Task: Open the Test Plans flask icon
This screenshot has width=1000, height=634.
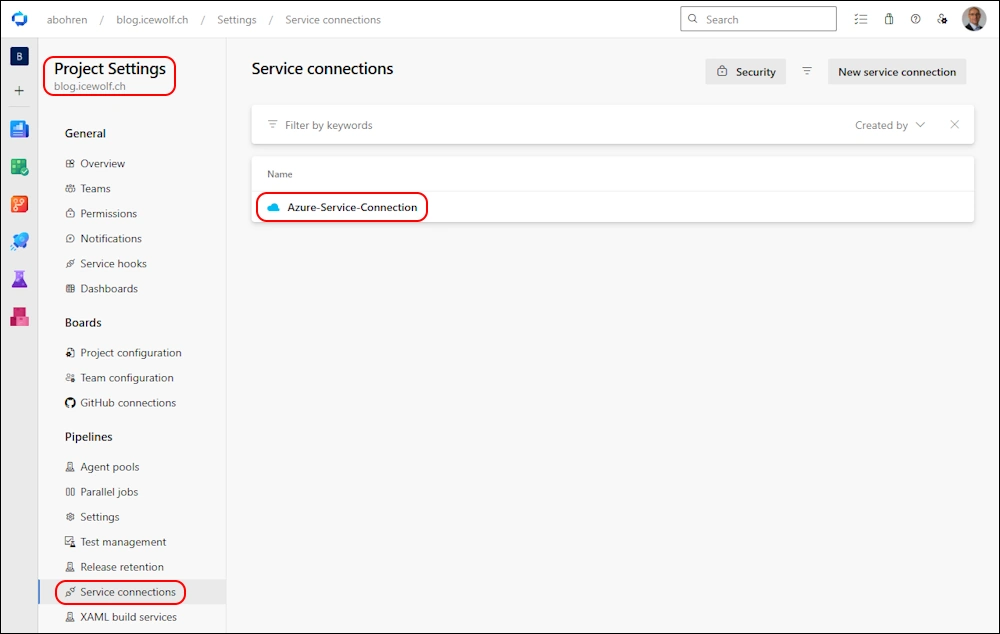Action: pos(19,279)
